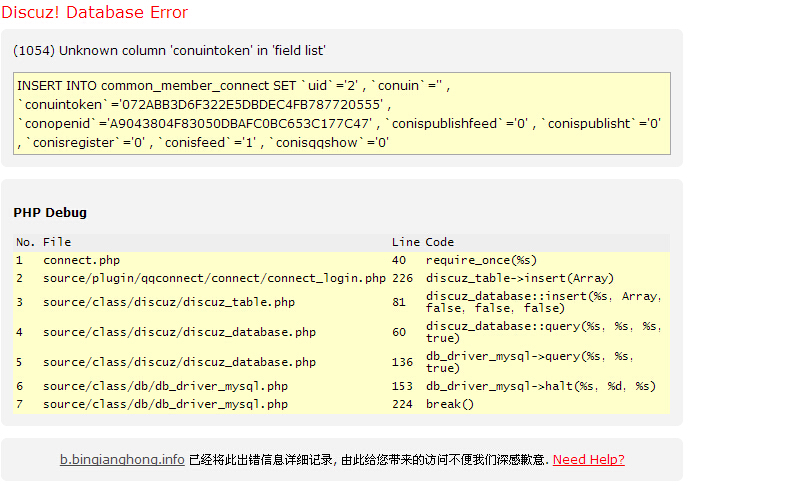Click line number 40
The image size is (812, 500).
click(399, 260)
